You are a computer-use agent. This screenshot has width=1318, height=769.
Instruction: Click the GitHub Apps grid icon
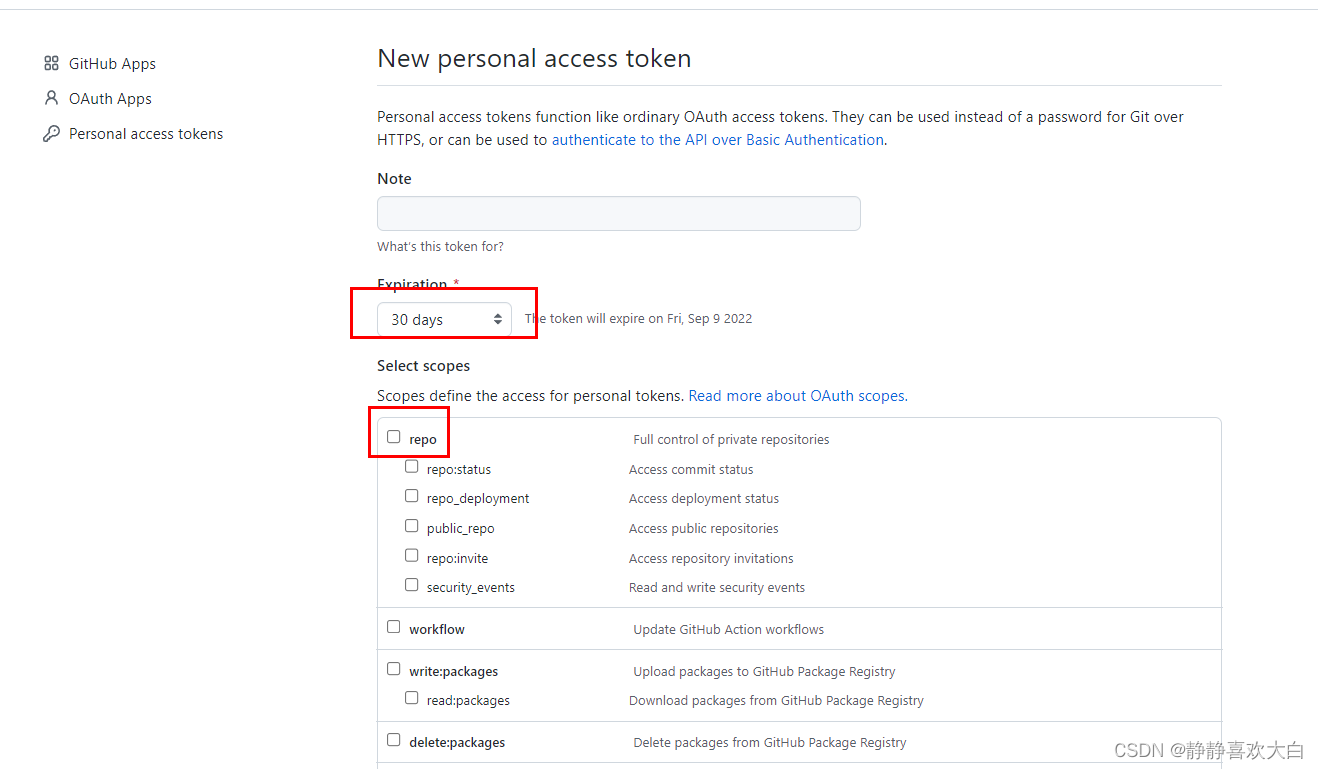[52, 63]
